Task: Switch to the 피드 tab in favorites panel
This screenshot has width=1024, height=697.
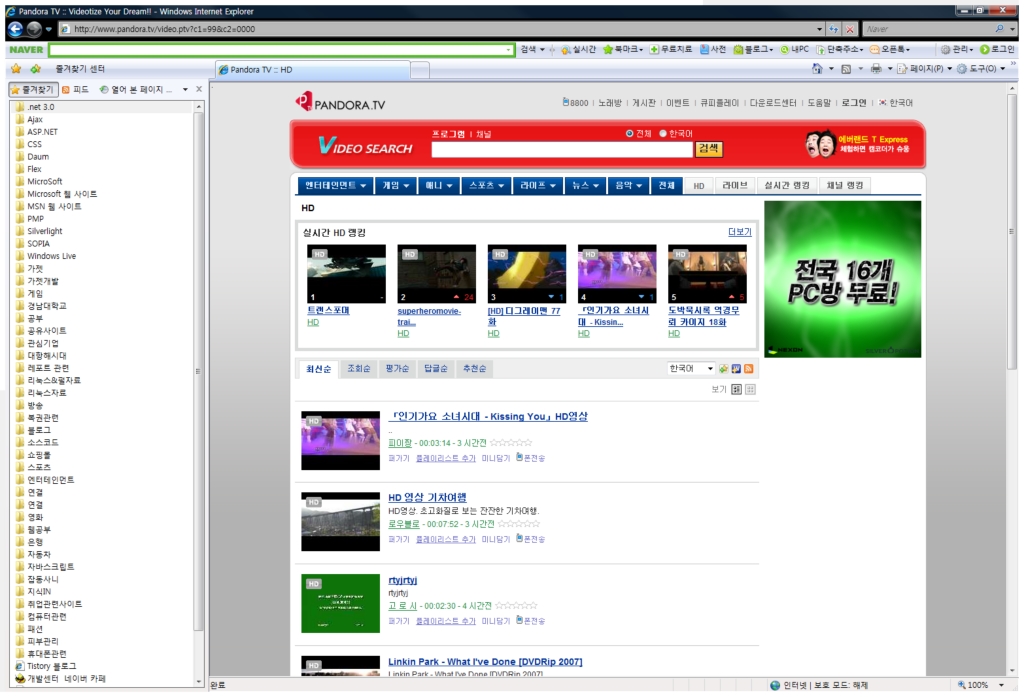Action: pos(75,89)
